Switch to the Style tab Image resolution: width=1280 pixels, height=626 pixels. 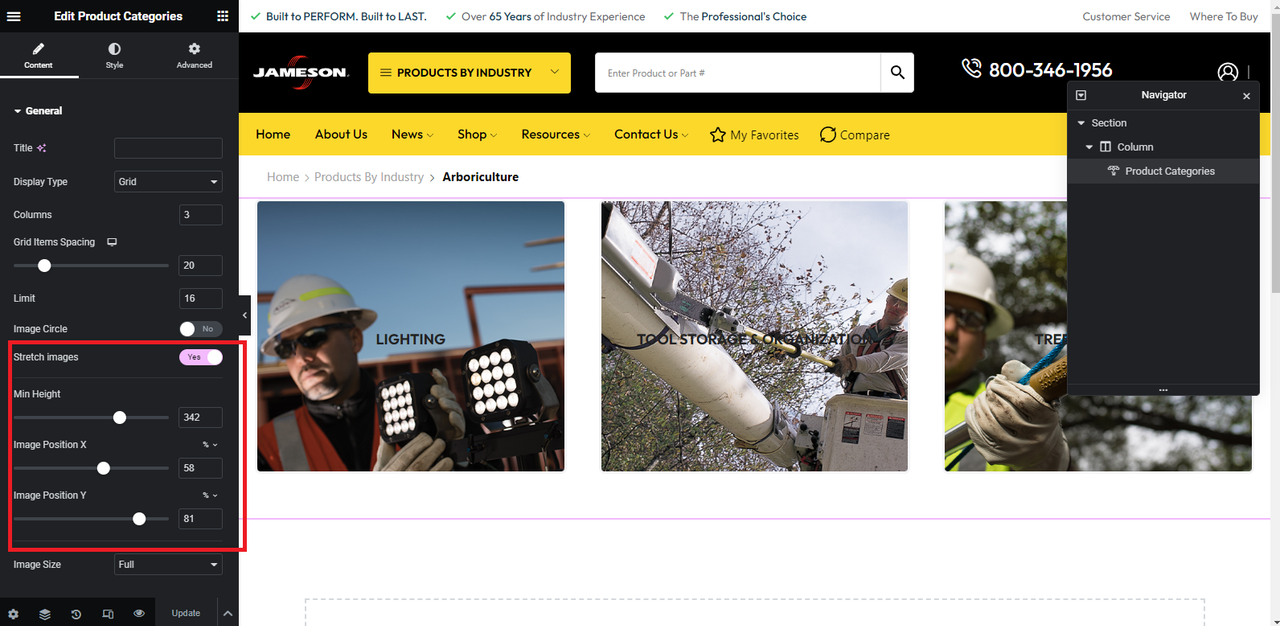coord(115,55)
